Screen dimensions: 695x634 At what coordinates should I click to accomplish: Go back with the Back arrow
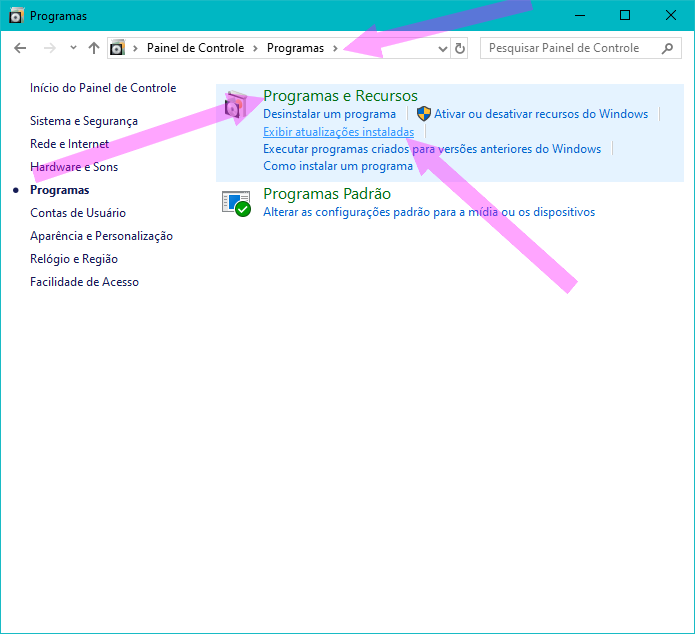pos(20,48)
